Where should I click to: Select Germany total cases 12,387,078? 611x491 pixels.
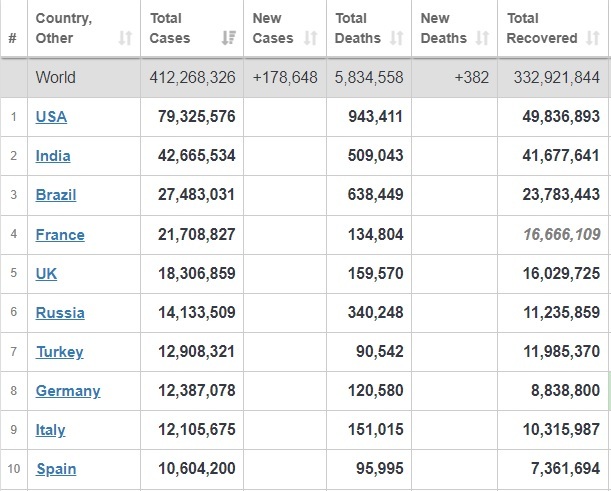[x=197, y=390]
